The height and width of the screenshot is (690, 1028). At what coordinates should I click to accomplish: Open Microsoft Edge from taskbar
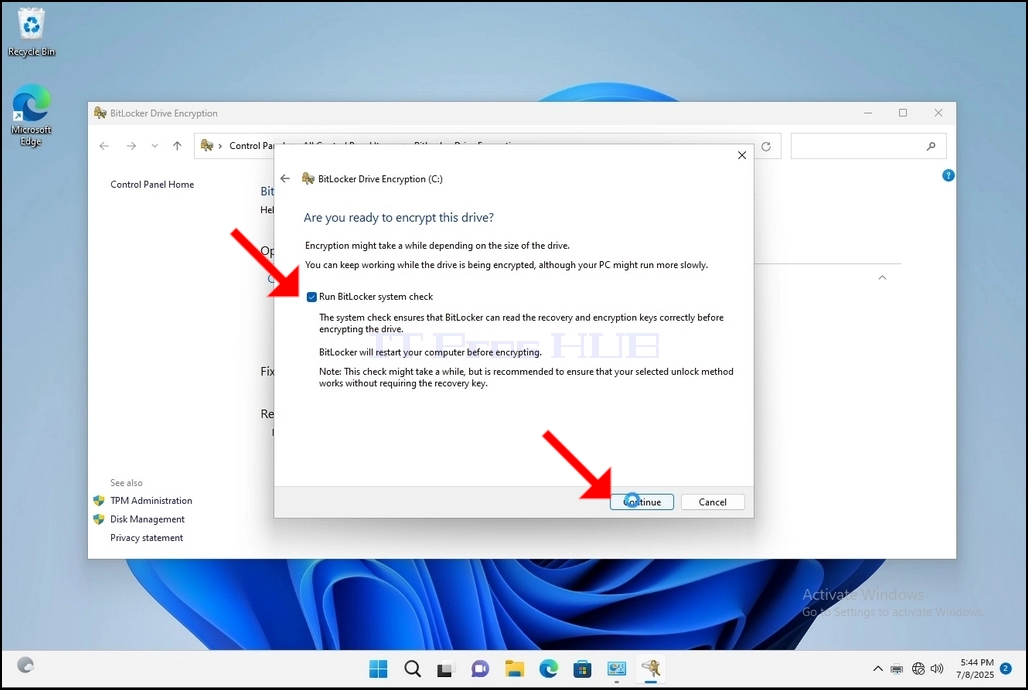549,668
